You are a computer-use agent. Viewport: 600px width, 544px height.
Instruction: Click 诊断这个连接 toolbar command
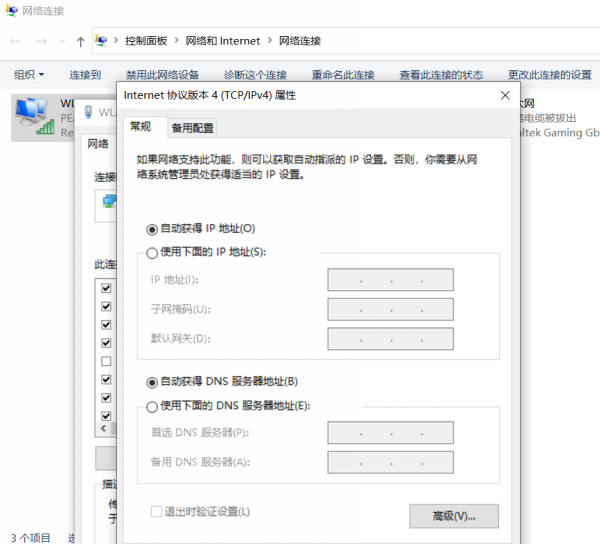pyautogui.click(x=255, y=75)
